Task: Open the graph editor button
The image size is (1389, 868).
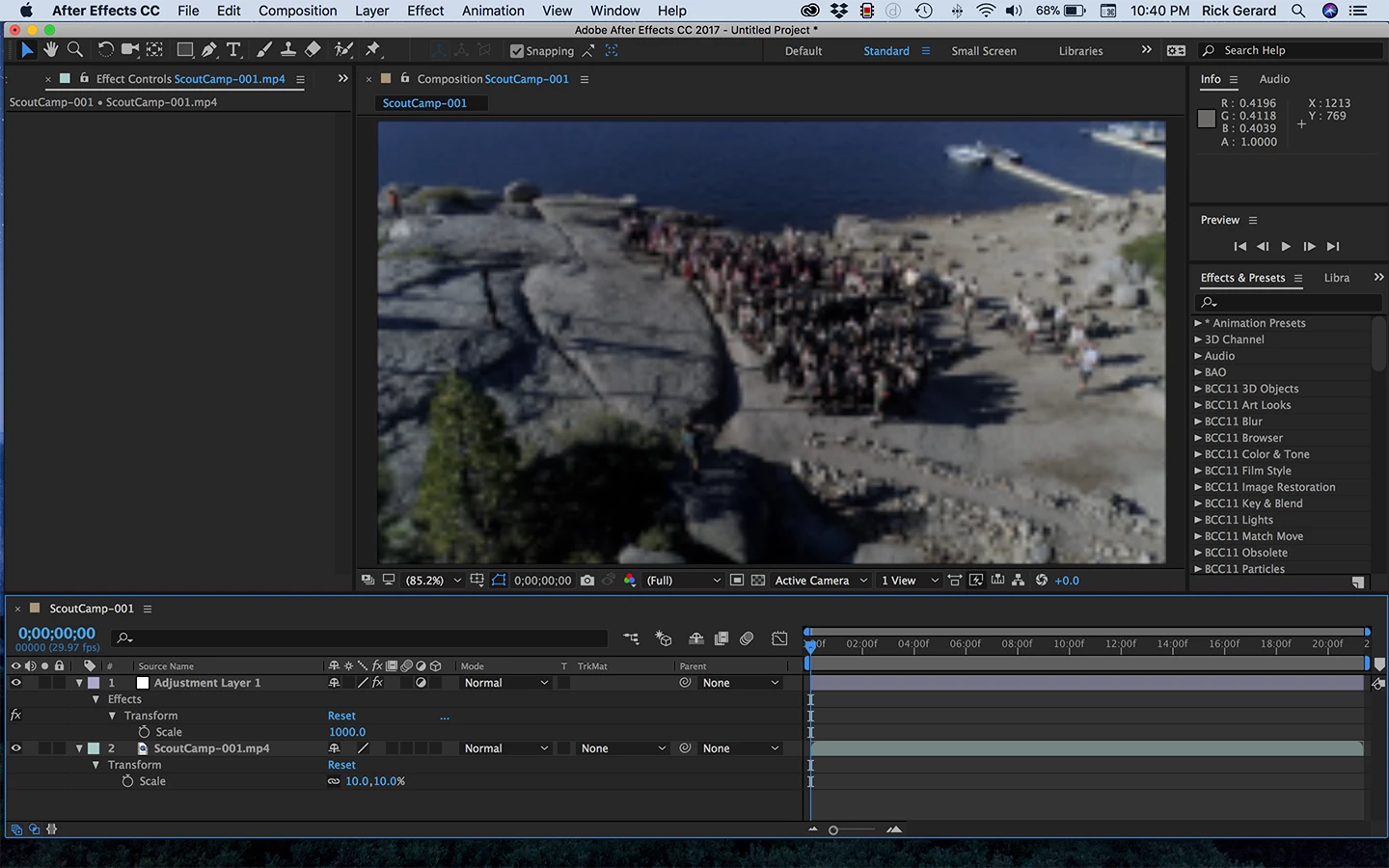Action: 779,638
